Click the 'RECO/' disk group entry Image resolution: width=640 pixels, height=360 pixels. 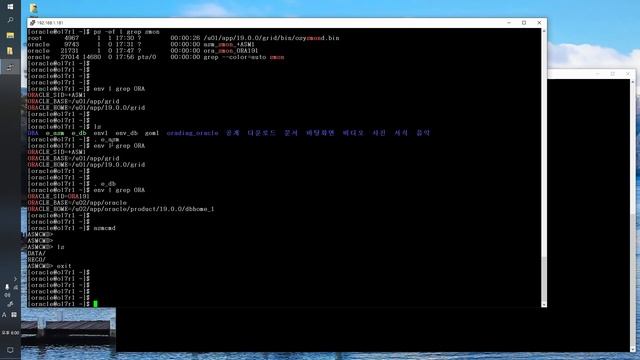coord(37,260)
